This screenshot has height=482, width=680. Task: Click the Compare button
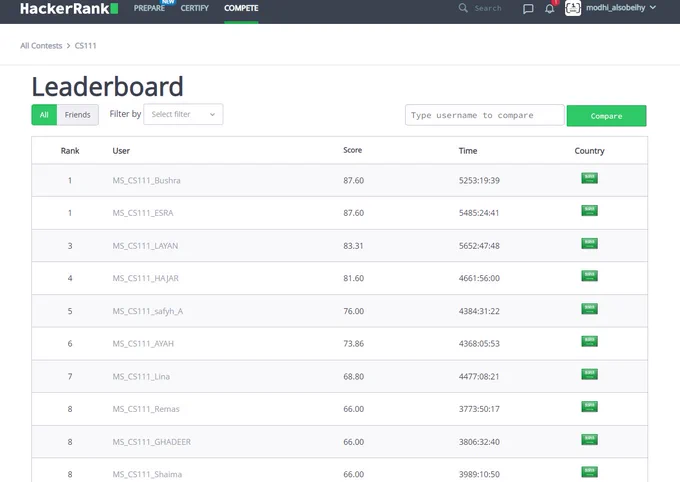[606, 116]
